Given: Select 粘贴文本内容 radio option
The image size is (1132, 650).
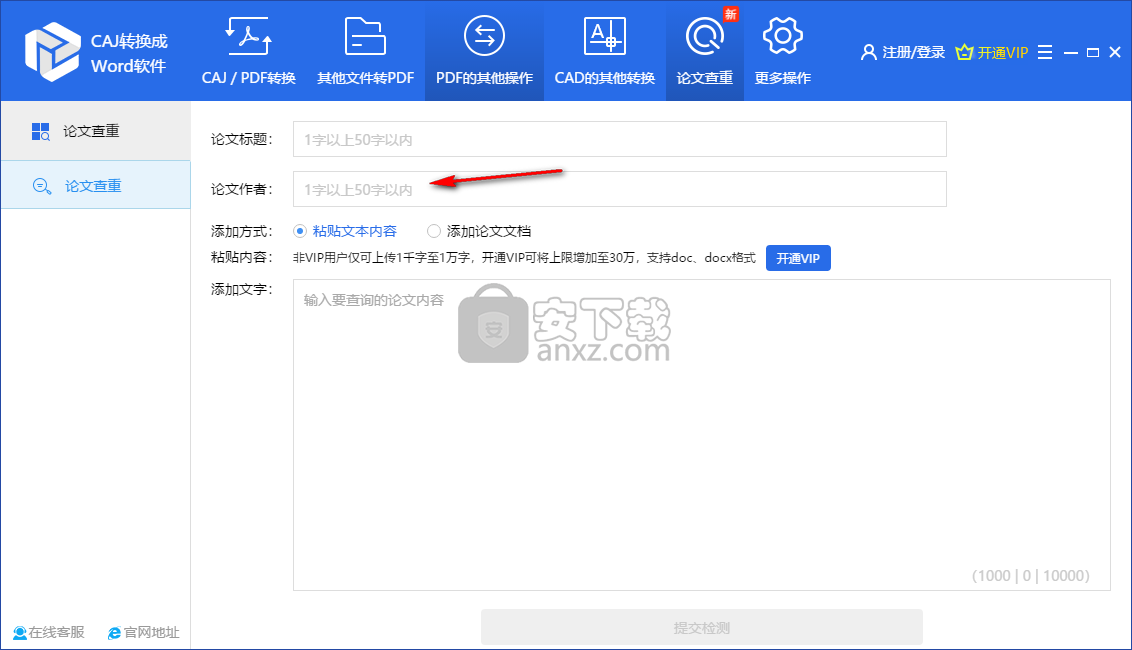Looking at the screenshot, I should click(345, 231).
